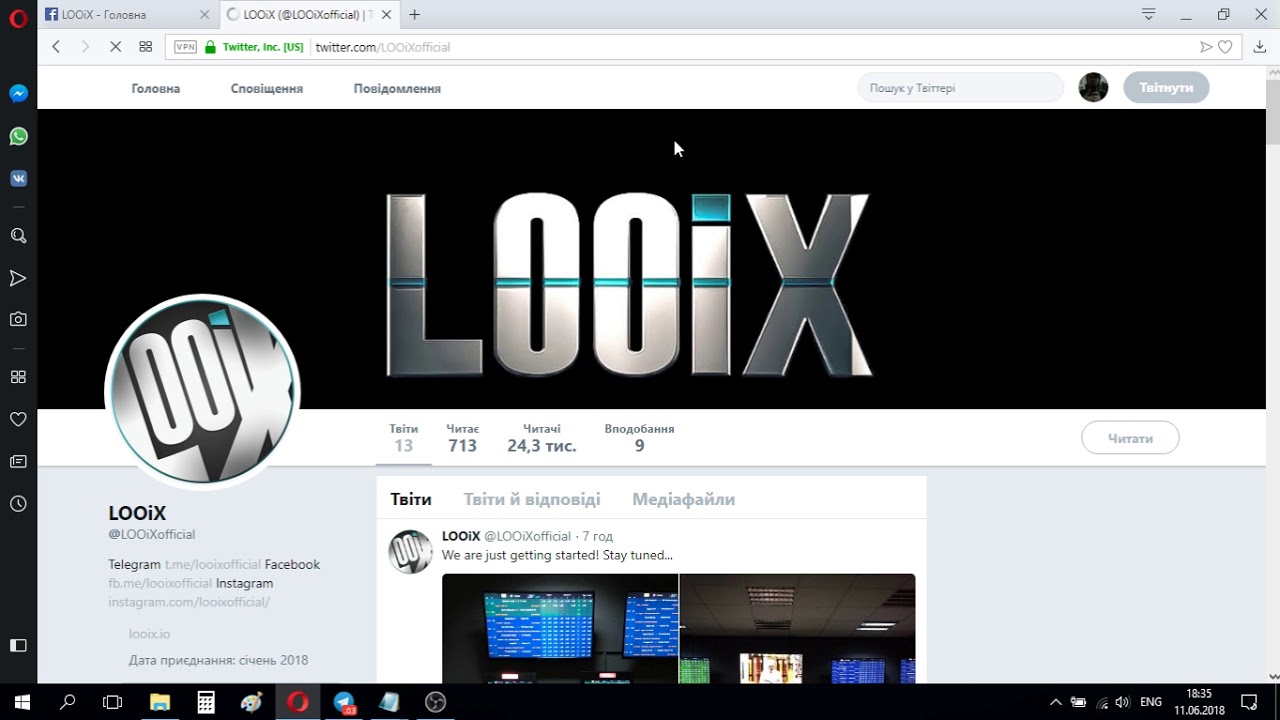
Task: Send page to My Flow from the address bar
Action: tap(1206, 47)
